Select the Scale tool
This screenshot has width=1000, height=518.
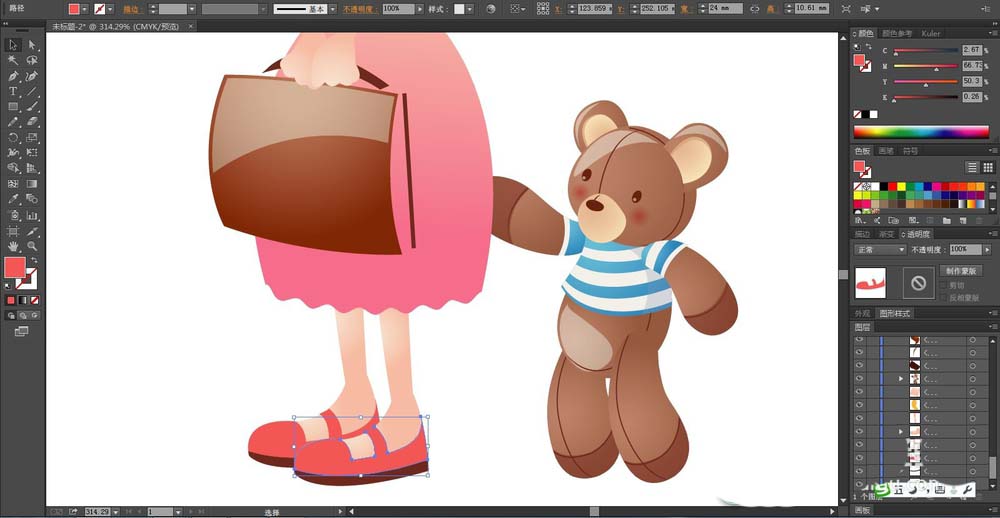point(32,137)
